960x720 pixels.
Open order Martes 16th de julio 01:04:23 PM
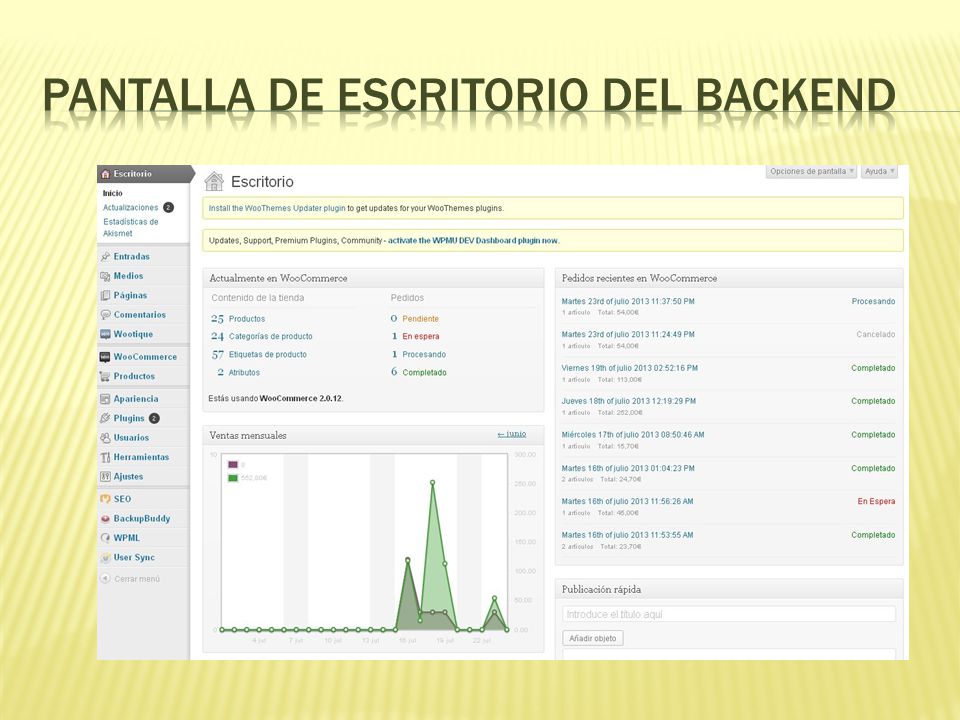pos(628,468)
